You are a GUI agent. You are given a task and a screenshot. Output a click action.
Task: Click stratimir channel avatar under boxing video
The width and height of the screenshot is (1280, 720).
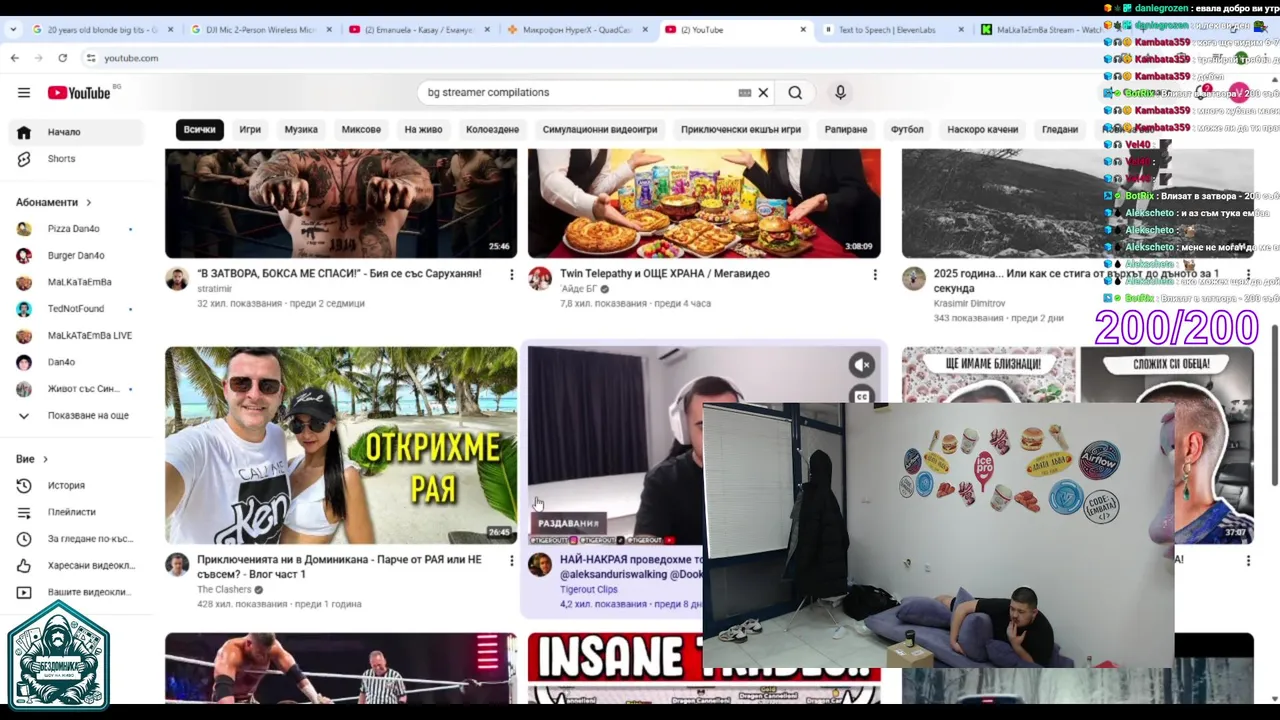coord(177,279)
